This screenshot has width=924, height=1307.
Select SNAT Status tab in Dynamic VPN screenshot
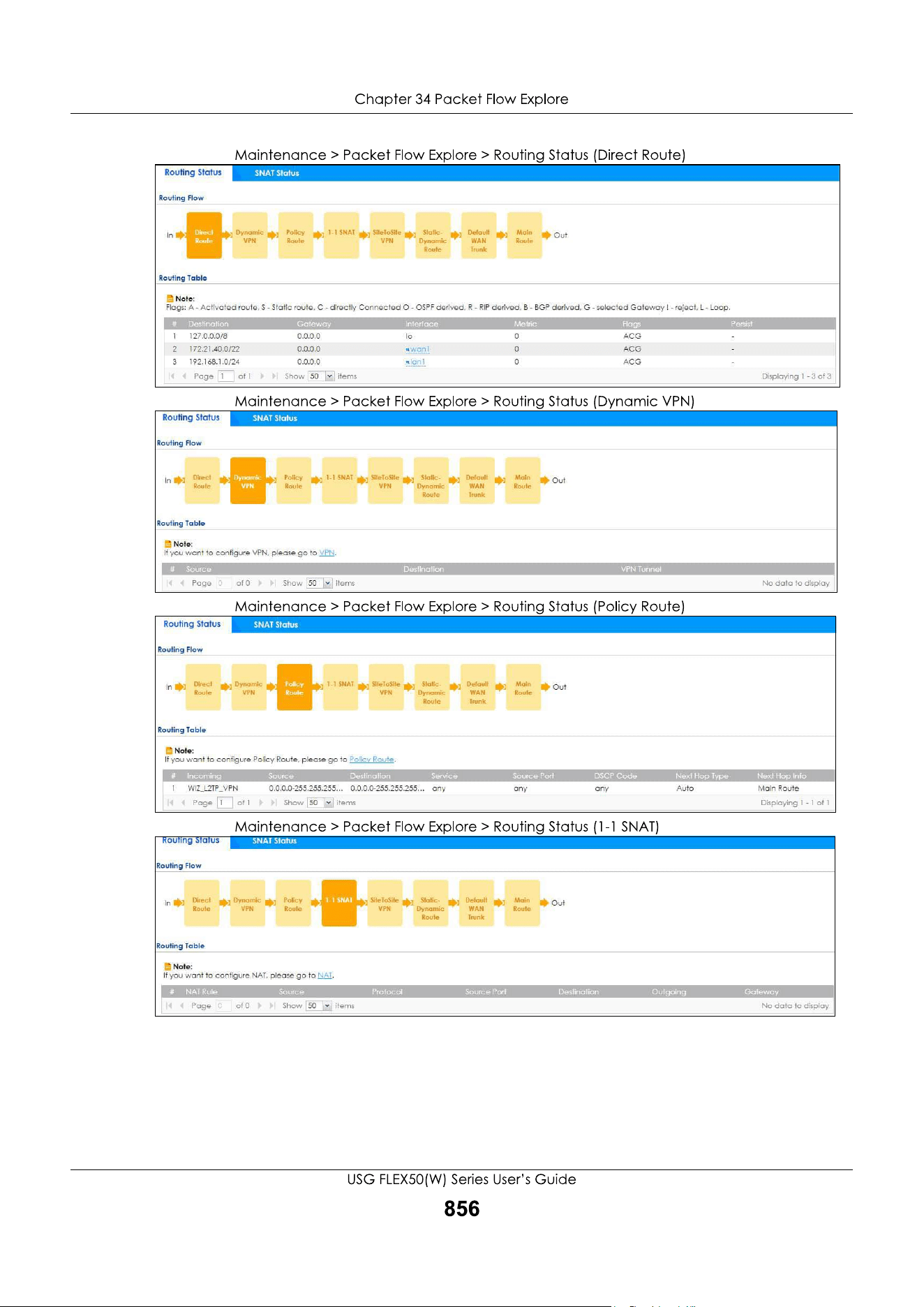click(275, 418)
